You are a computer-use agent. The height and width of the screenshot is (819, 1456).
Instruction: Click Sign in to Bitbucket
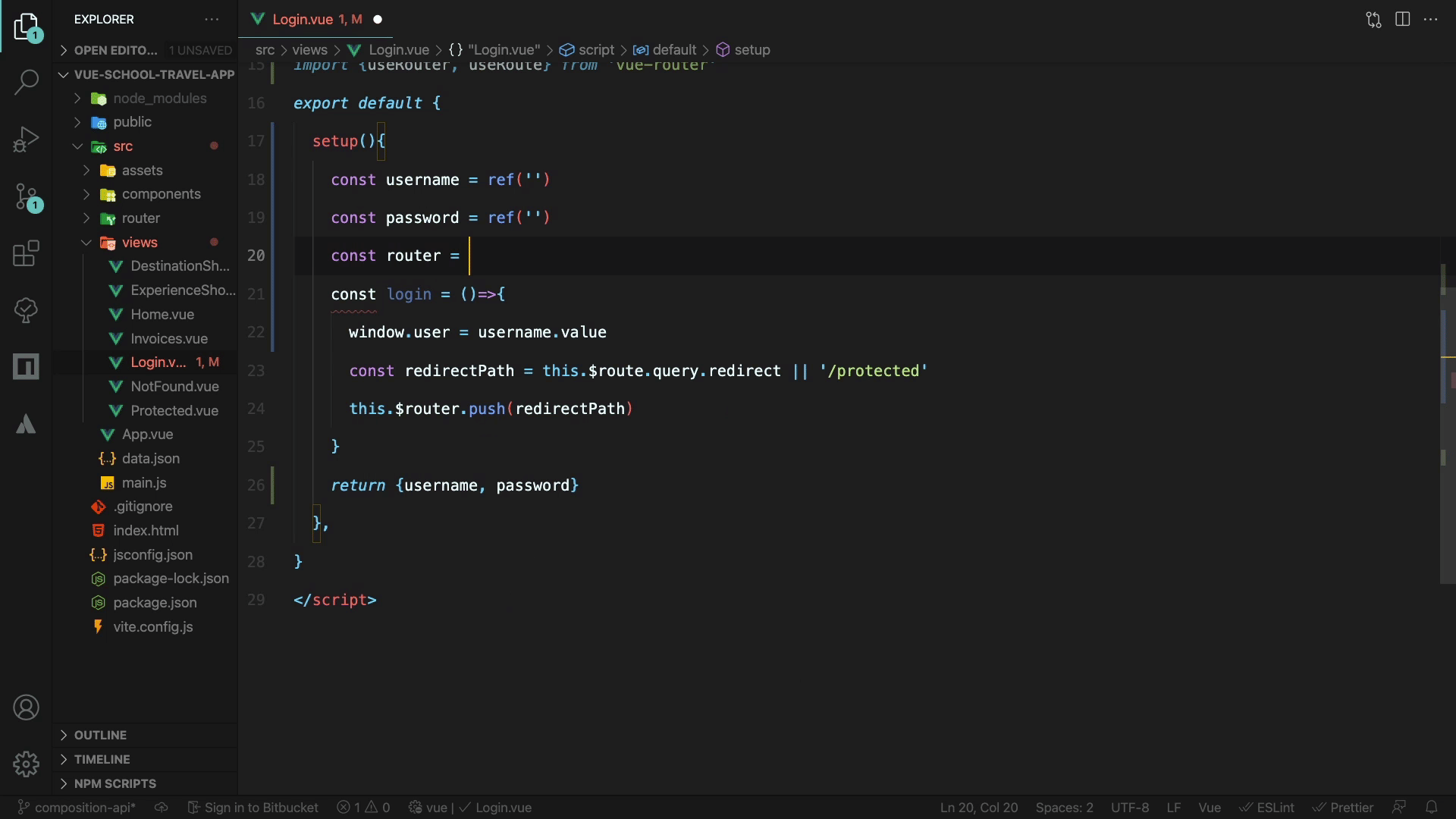253,808
